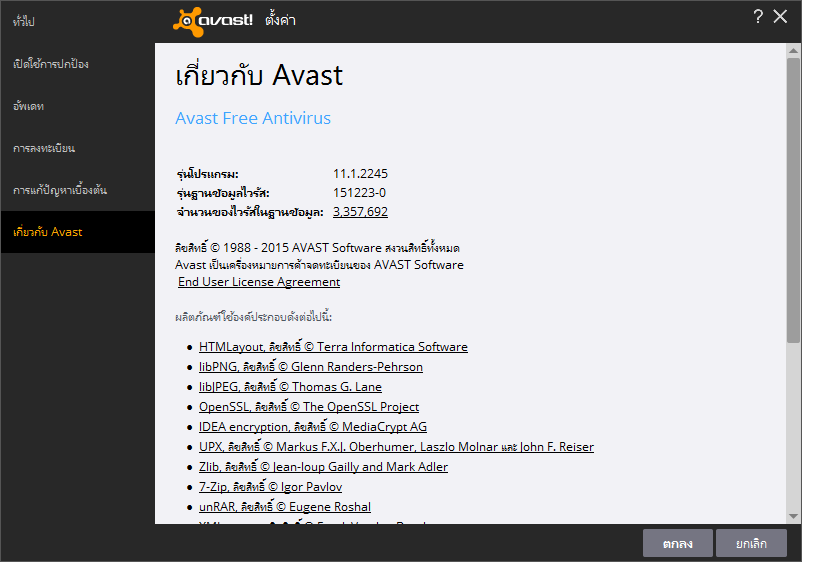
Task: Open the 7-Zip Igor Pavlov link
Action: 271,487
